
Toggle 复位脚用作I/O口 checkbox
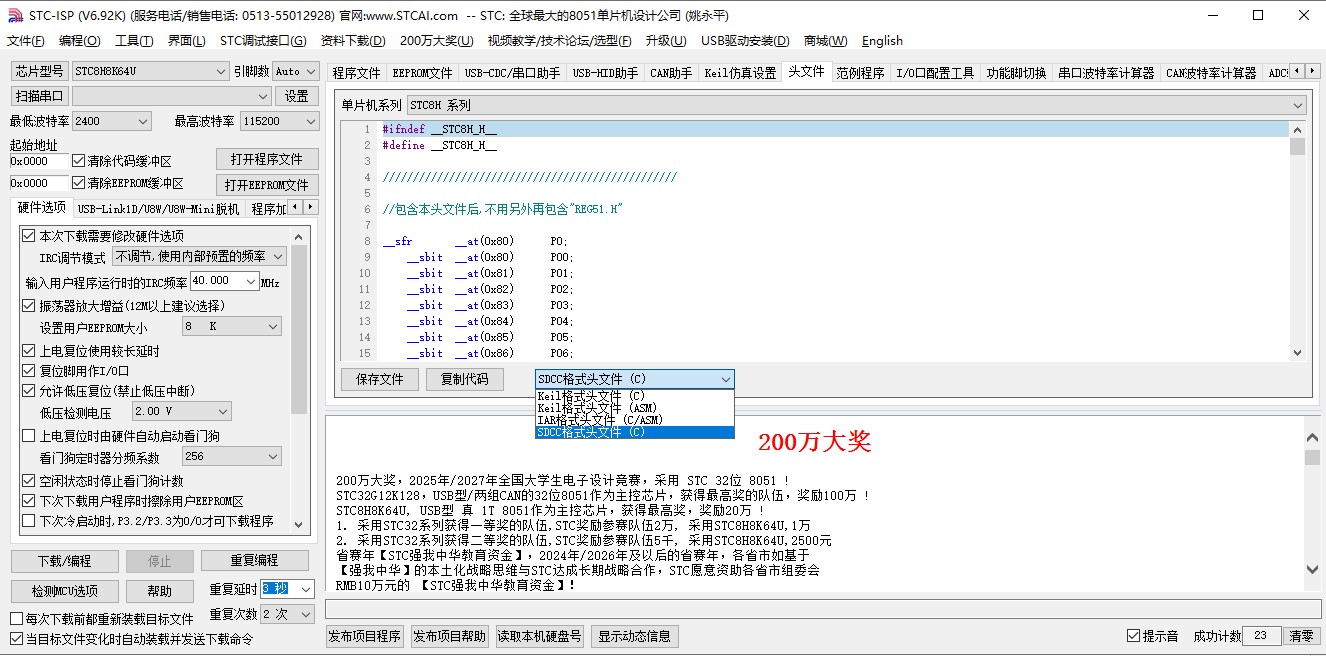coord(28,371)
